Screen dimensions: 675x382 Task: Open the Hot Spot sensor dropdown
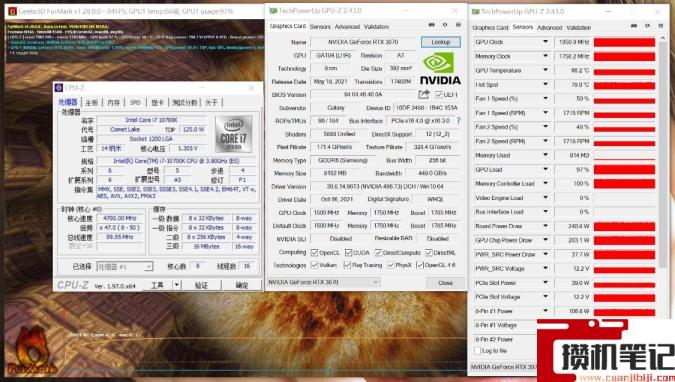click(x=545, y=84)
